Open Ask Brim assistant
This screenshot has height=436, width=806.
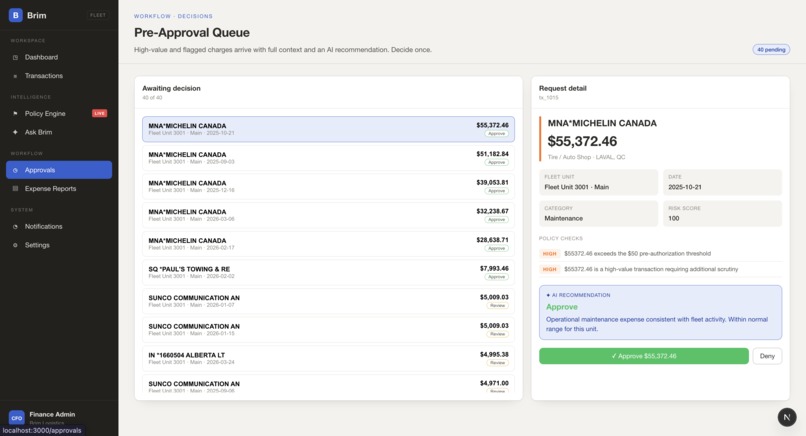click(x=59, y=132)
